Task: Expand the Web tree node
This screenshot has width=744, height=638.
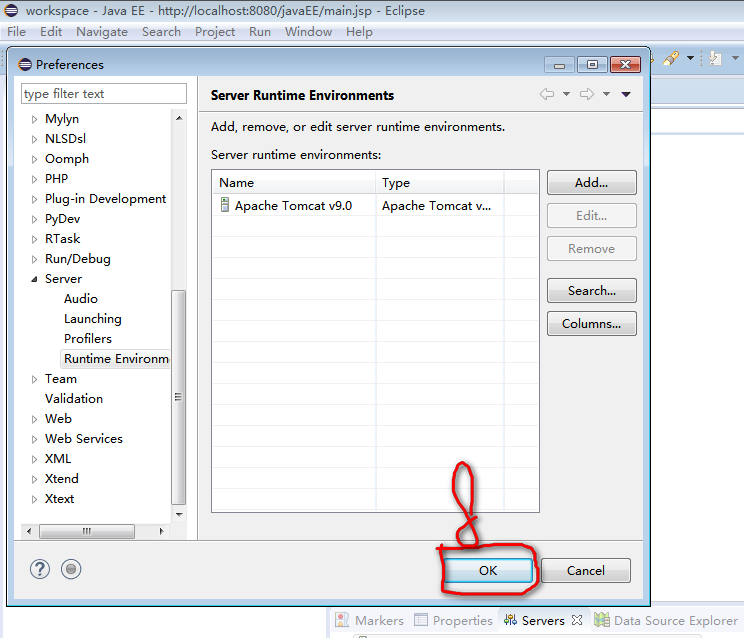Action: tap(34, 419)
